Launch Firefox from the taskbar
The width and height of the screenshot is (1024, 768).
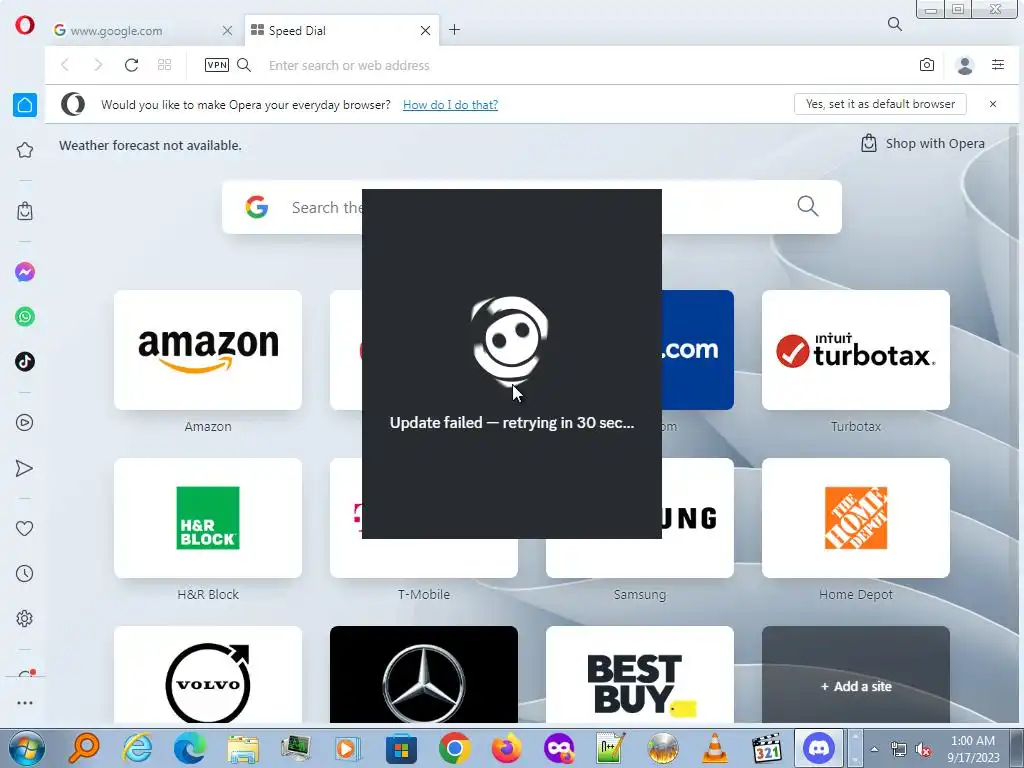pyautogui.click(x=506, y=748)
